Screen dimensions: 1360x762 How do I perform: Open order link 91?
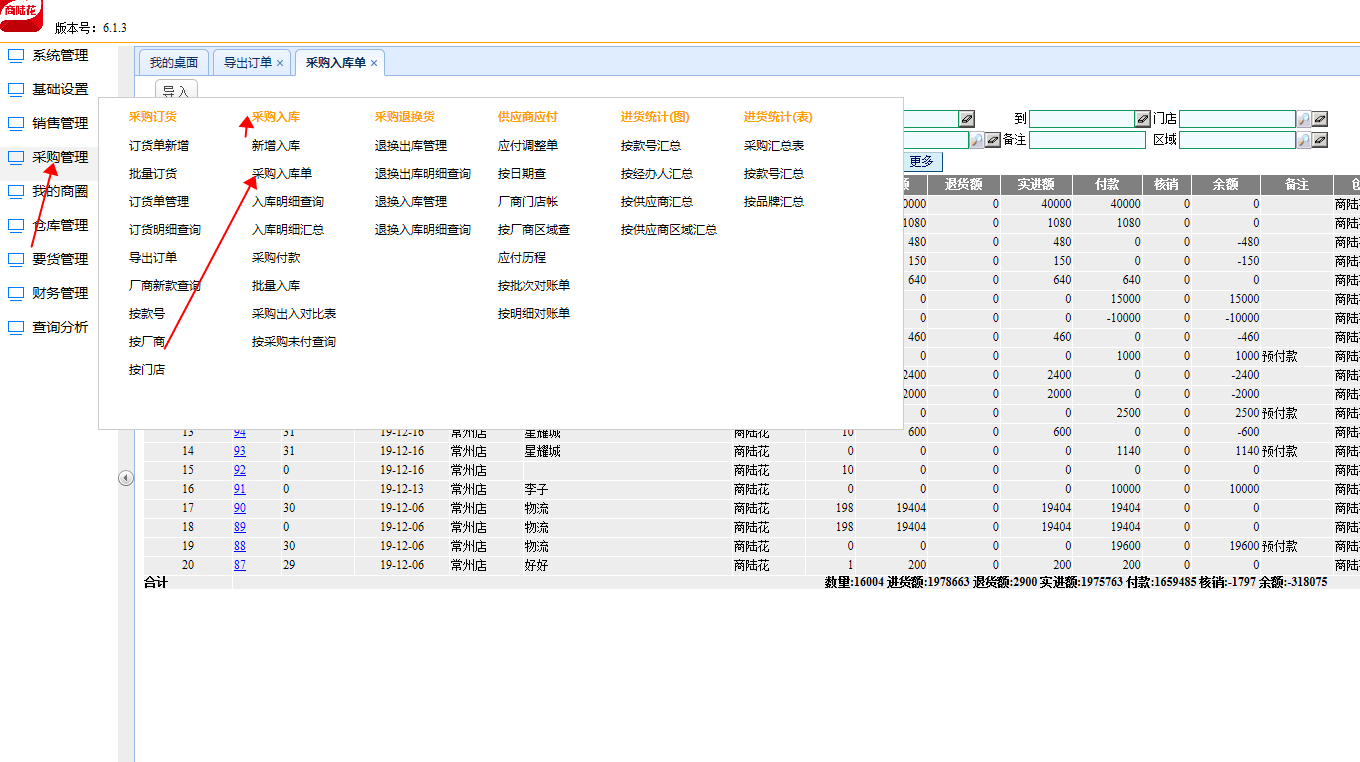click(x=240, y=490)
